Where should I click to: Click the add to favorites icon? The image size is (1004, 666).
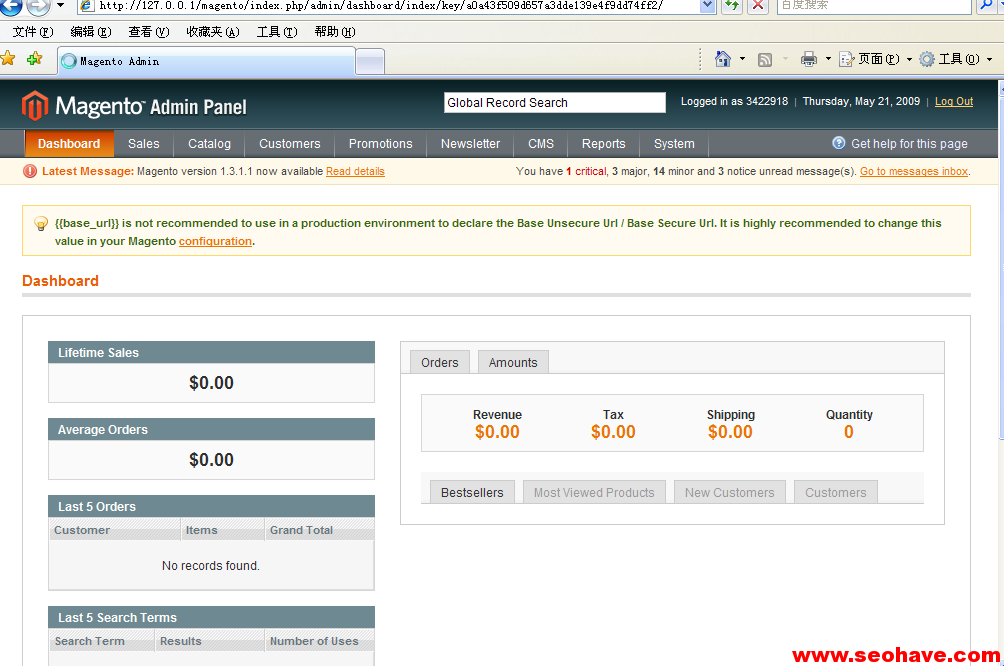[x=35, y=59]
